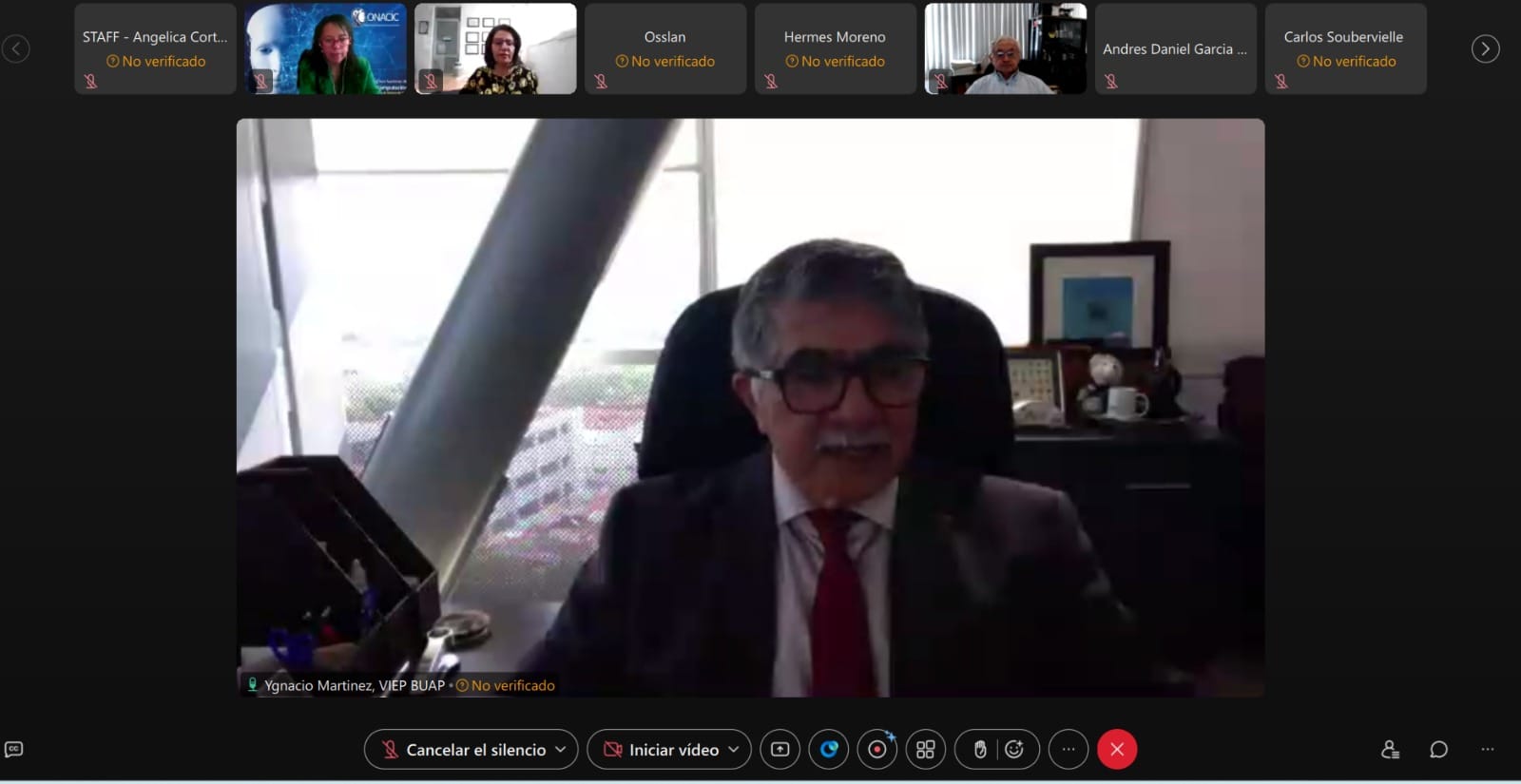Expand audio options arrow beside Cancelar el silencio
The image size is (1521, 784).
(x=561, y=750)
